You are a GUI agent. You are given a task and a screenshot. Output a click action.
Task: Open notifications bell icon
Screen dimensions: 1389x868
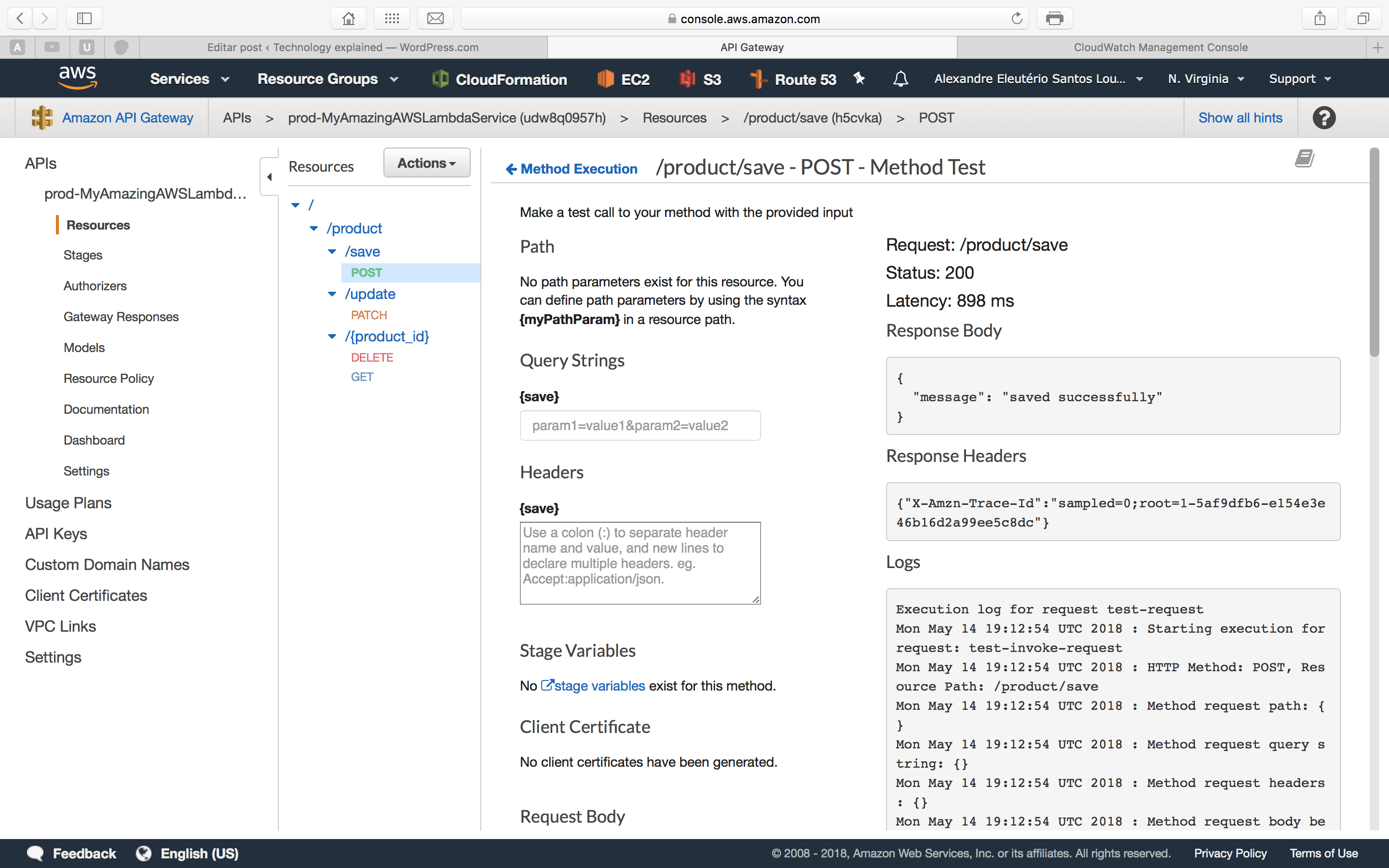point(900,79)
